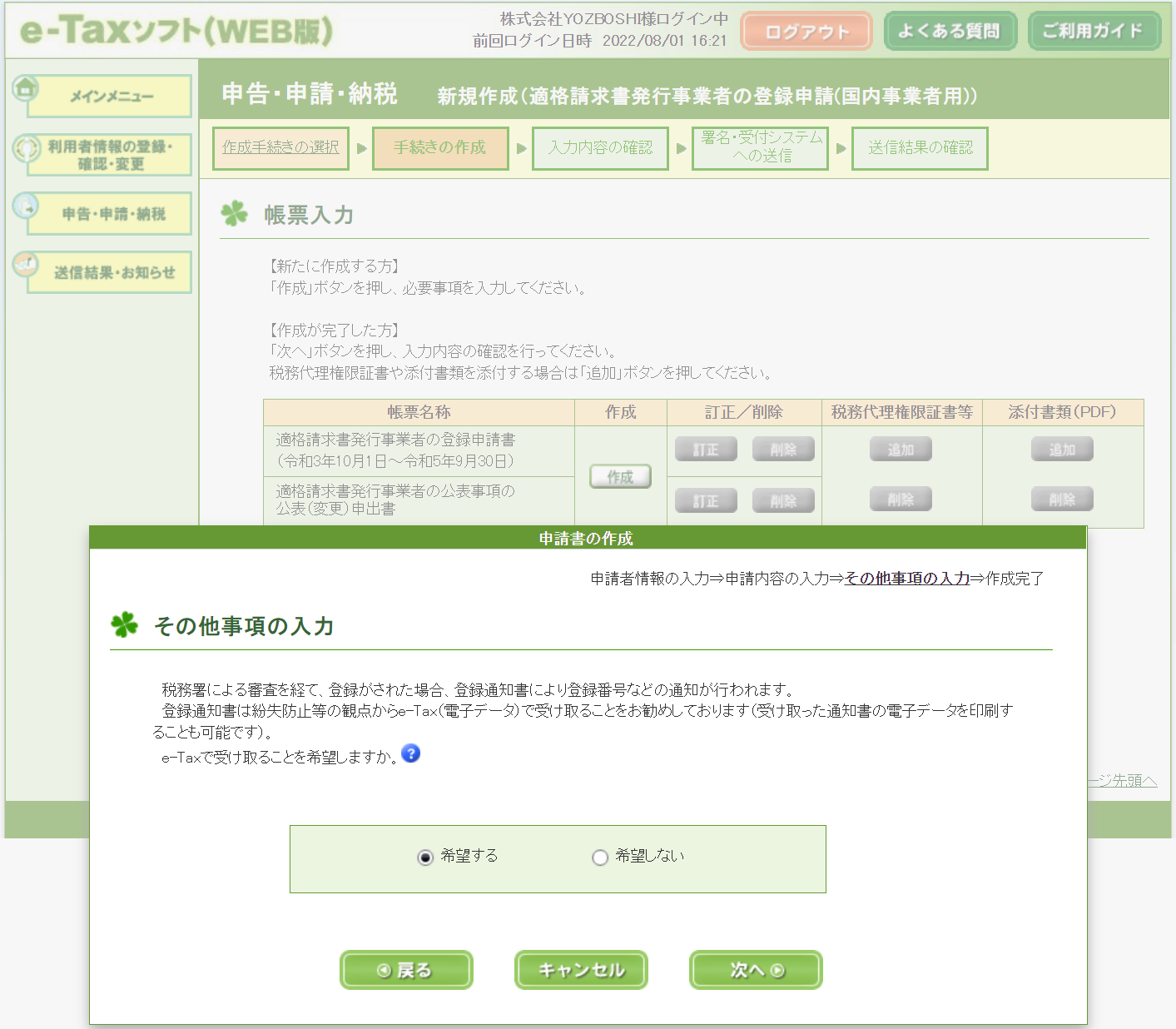Open よくある質問 page

click(x=950, y=32)
